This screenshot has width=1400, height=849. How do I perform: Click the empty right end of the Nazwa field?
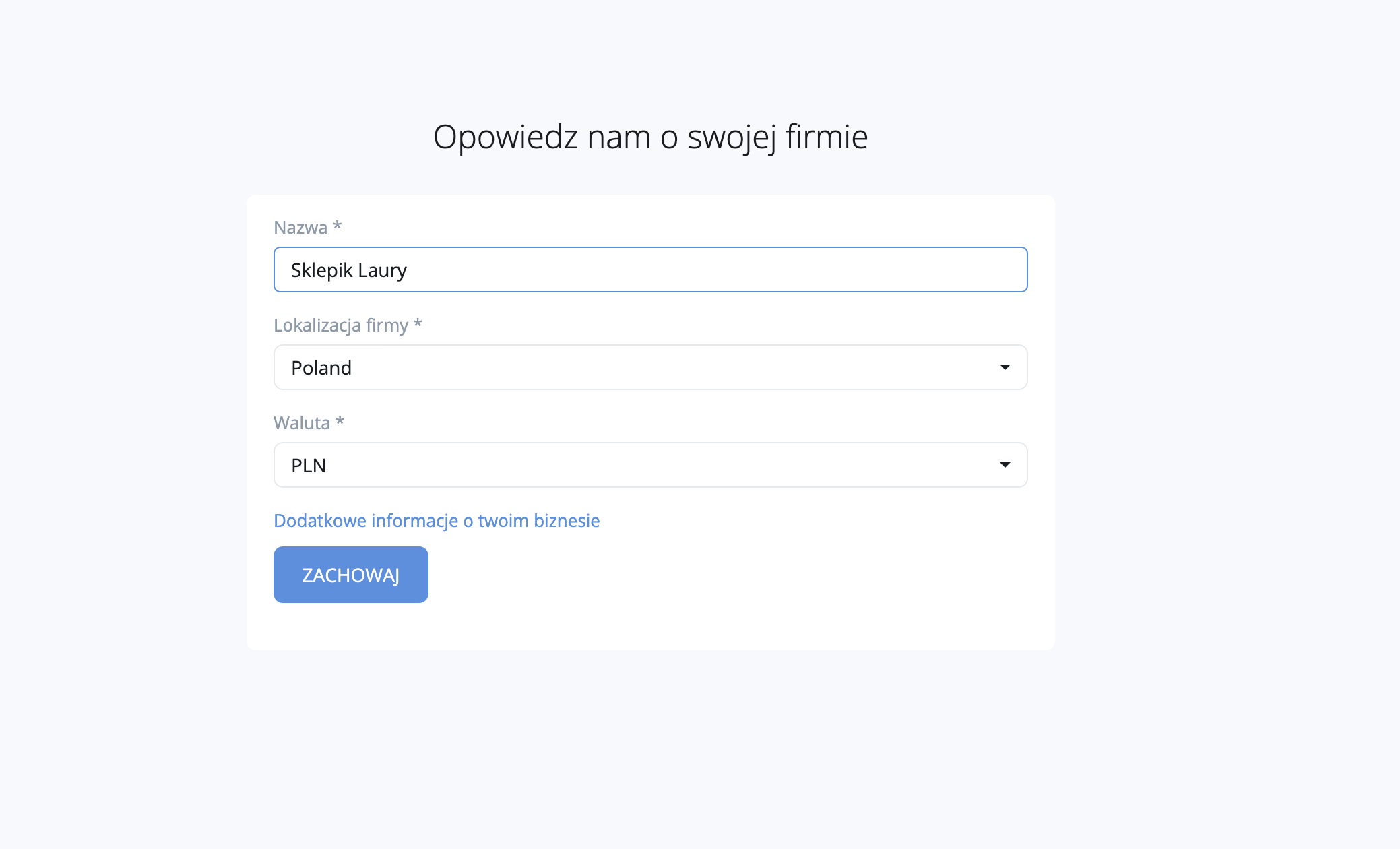[x=943, y=270]
